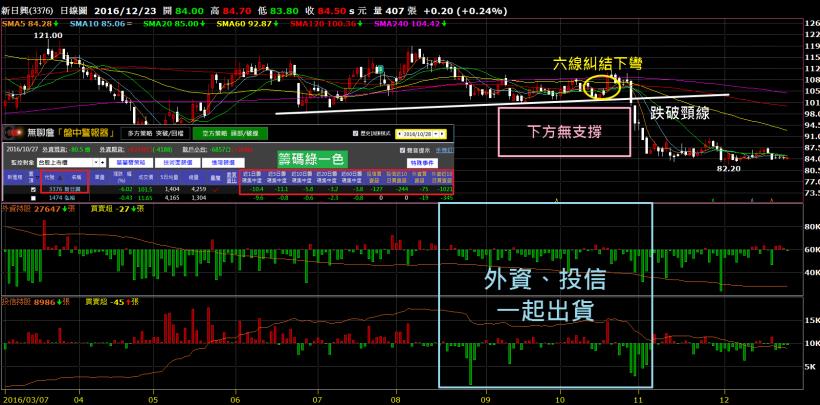Click the red mini-chart icon in 3376 row
Viewport: 820px width, 405px height.
point(215,190)
